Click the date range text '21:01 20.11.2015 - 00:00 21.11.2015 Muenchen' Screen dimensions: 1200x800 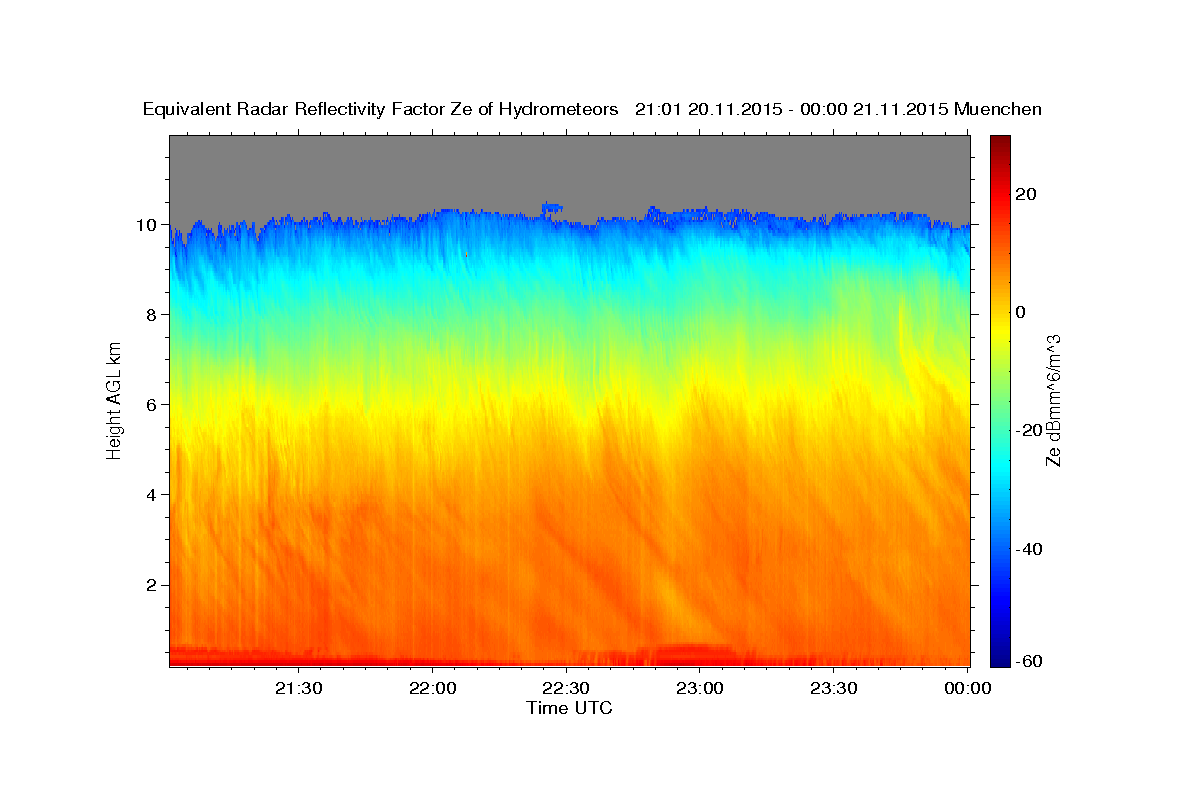[838, 110]
